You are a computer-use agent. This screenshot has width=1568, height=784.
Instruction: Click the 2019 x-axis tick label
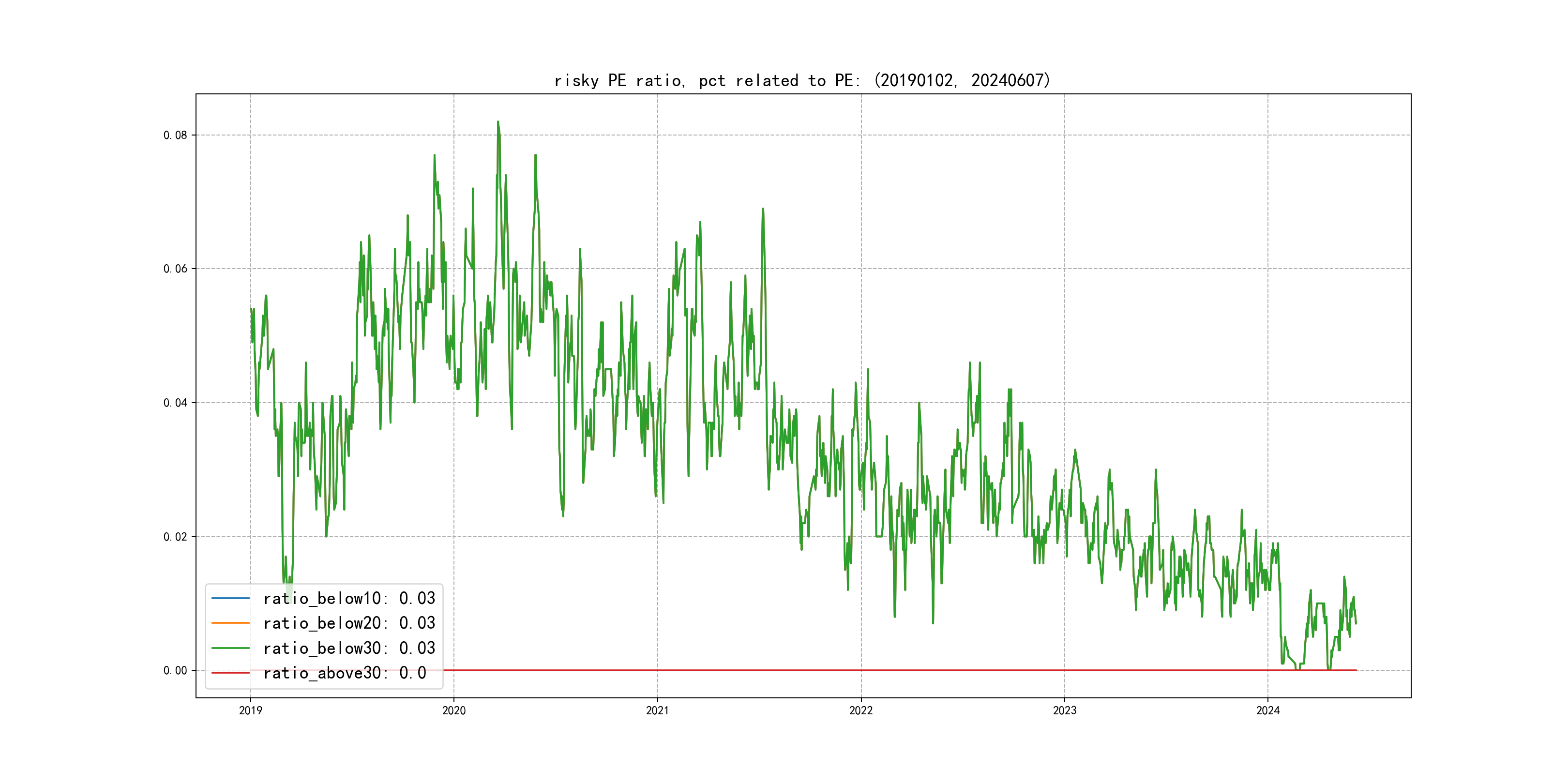(x=250, y=710)
